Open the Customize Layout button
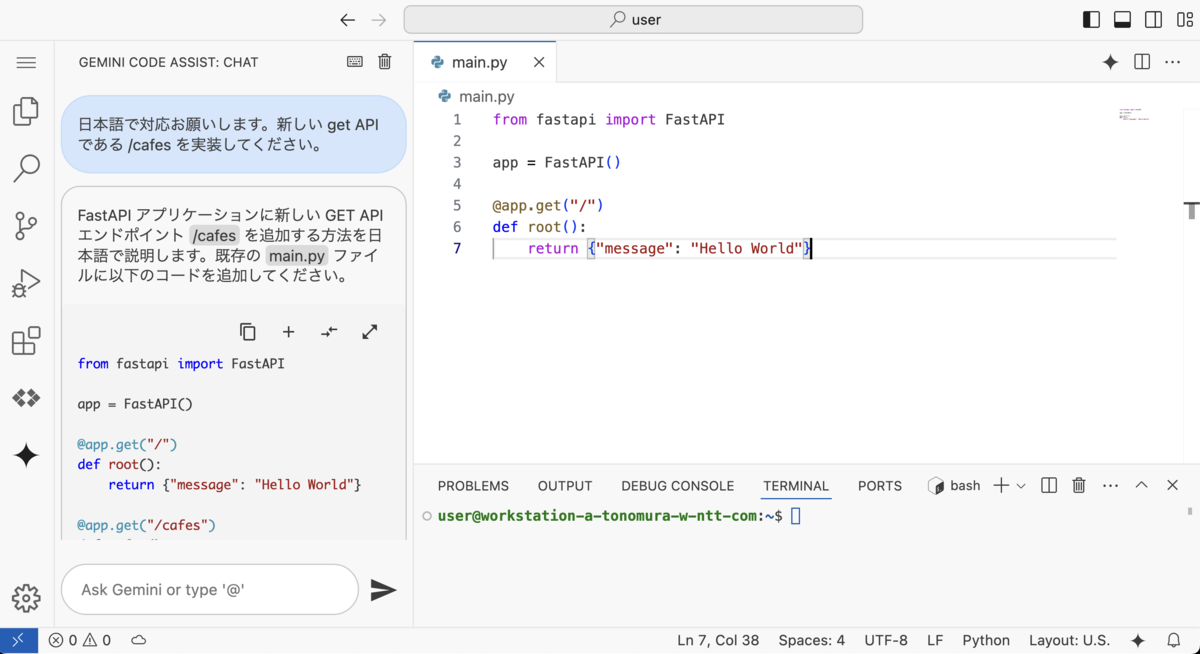Image resolution: width=1200 pixels, height=654 pixels. tap(1184, 20)
